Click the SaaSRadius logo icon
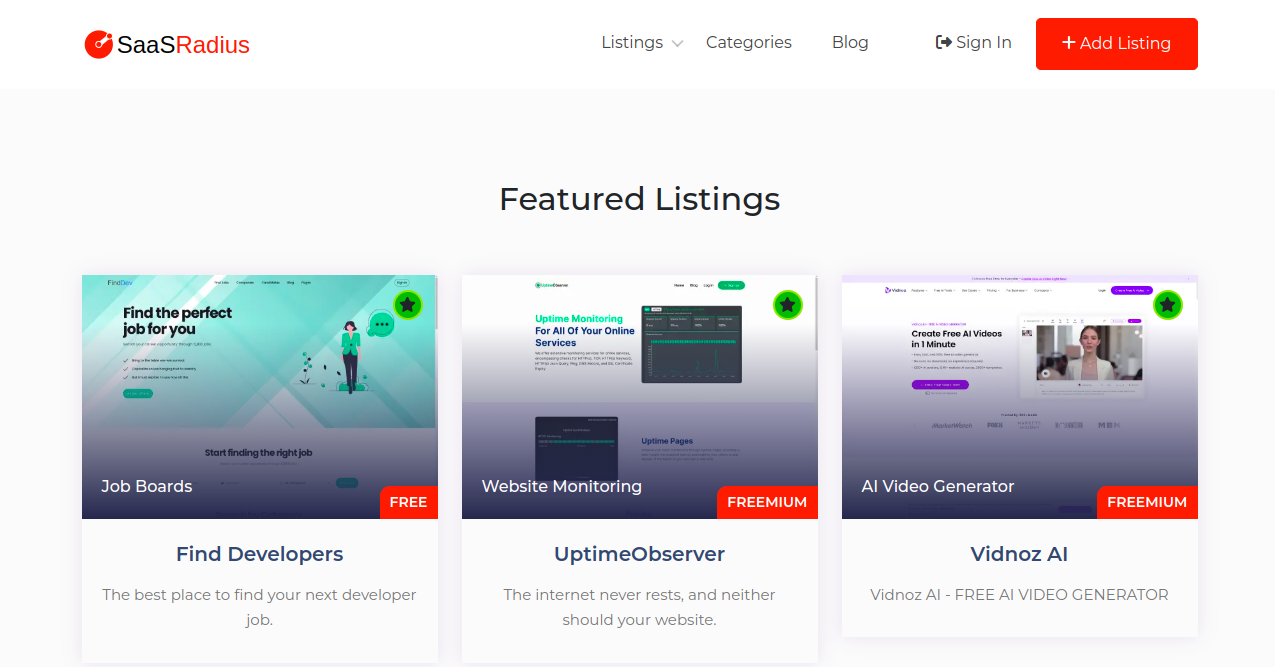This screenshot has width=1275, height=667. 99,44
